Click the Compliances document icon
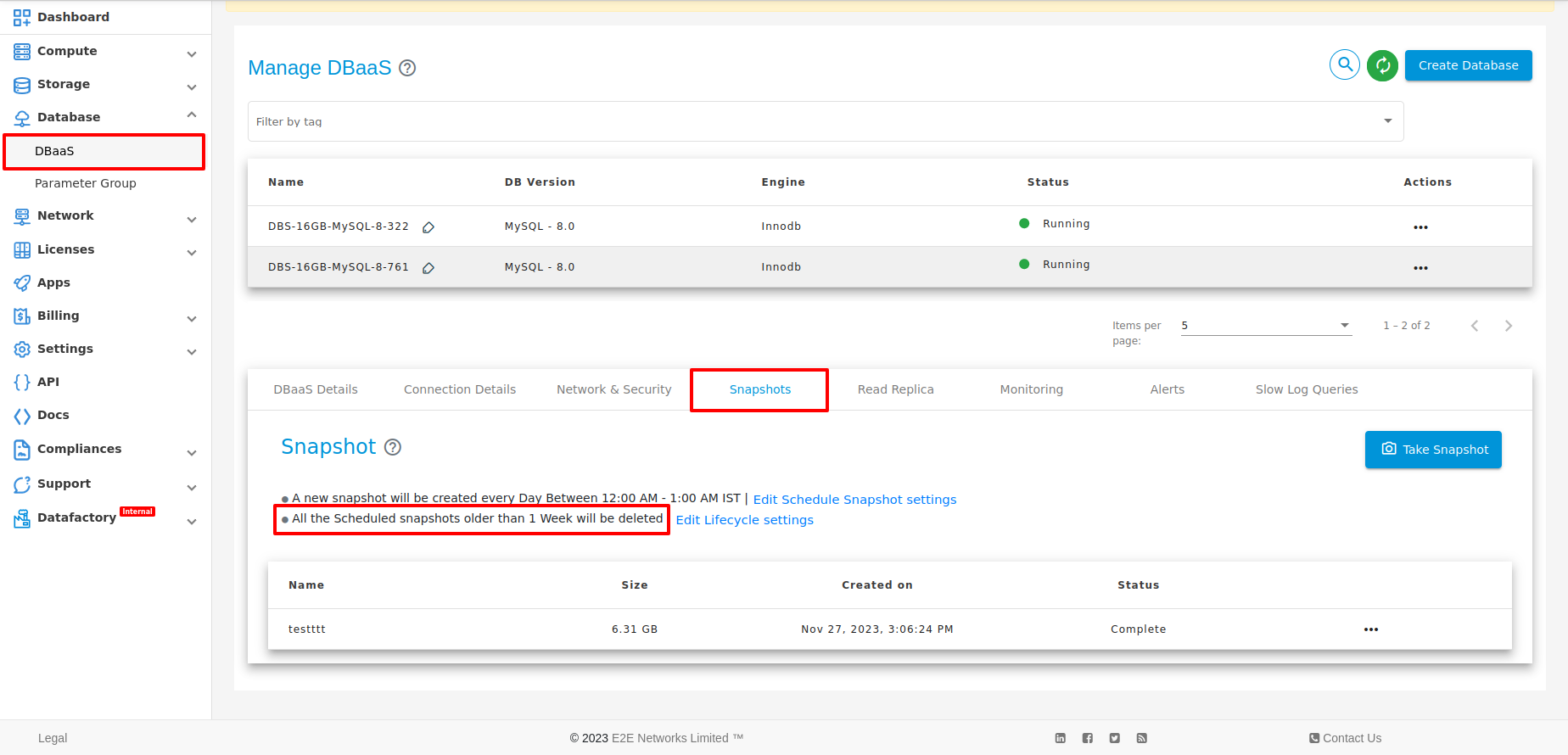1568x755 pixels. pyautogui.click(x=22, y=450)
